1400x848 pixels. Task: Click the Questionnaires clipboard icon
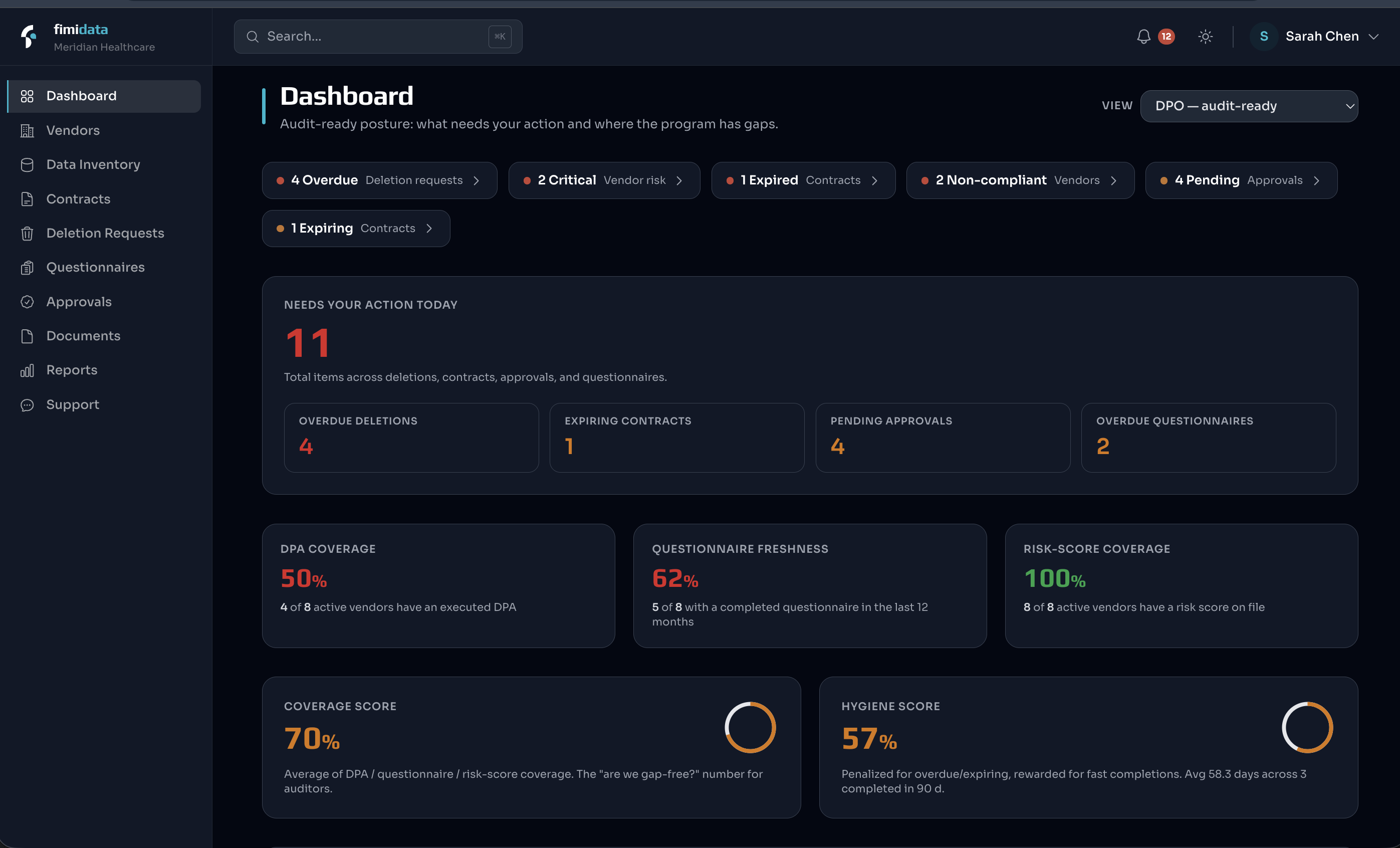27,268
